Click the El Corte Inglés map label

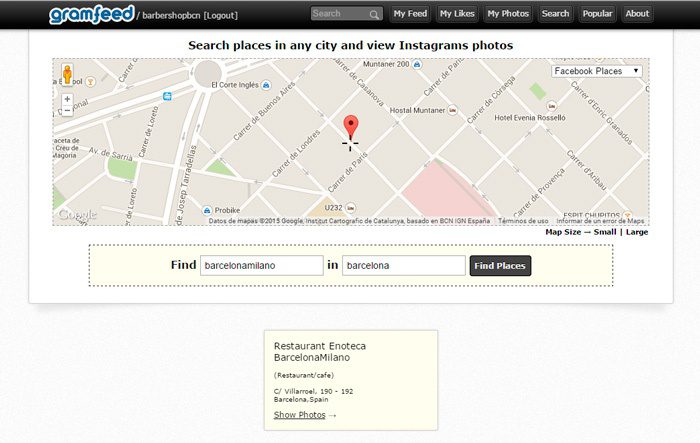click(235, 85)
